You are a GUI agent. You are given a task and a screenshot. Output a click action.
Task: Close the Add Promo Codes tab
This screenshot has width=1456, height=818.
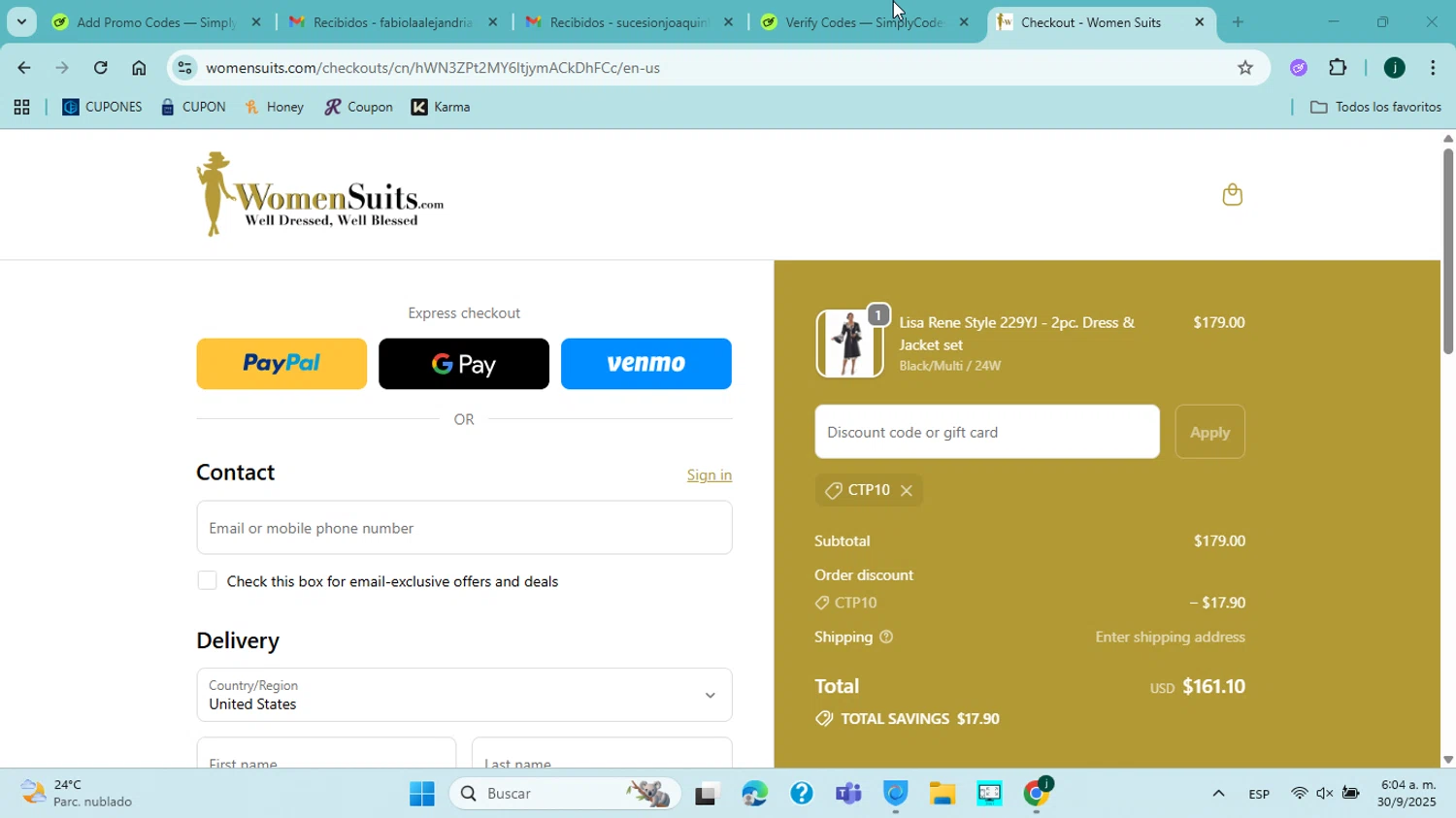tap(256, 22)
